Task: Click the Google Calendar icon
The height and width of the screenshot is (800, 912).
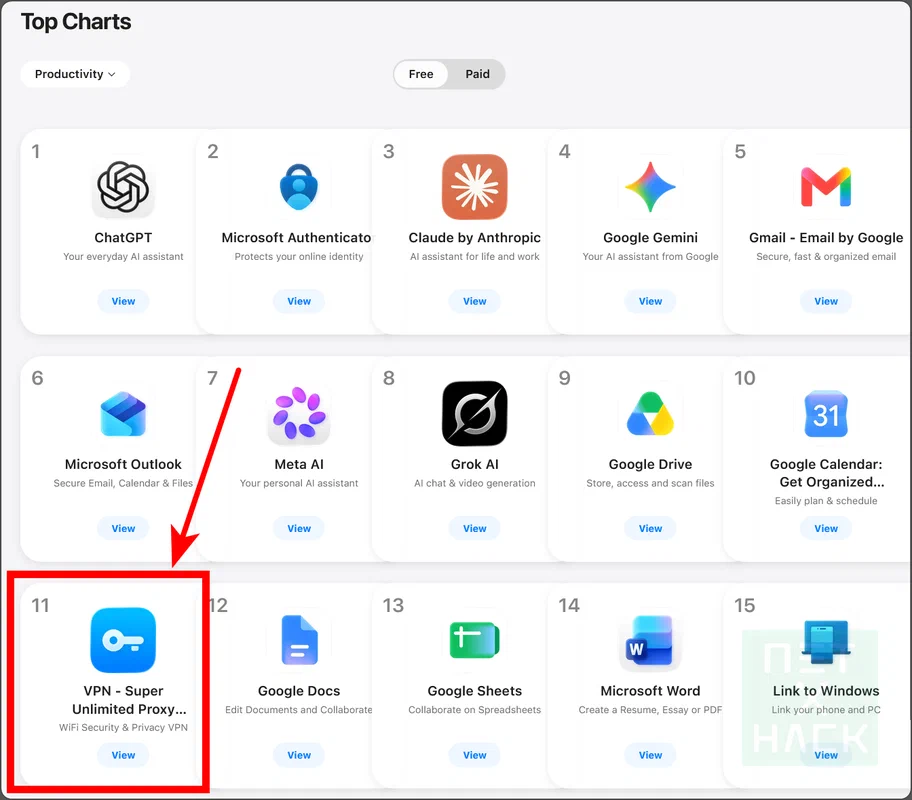Action: pos(826,414)
